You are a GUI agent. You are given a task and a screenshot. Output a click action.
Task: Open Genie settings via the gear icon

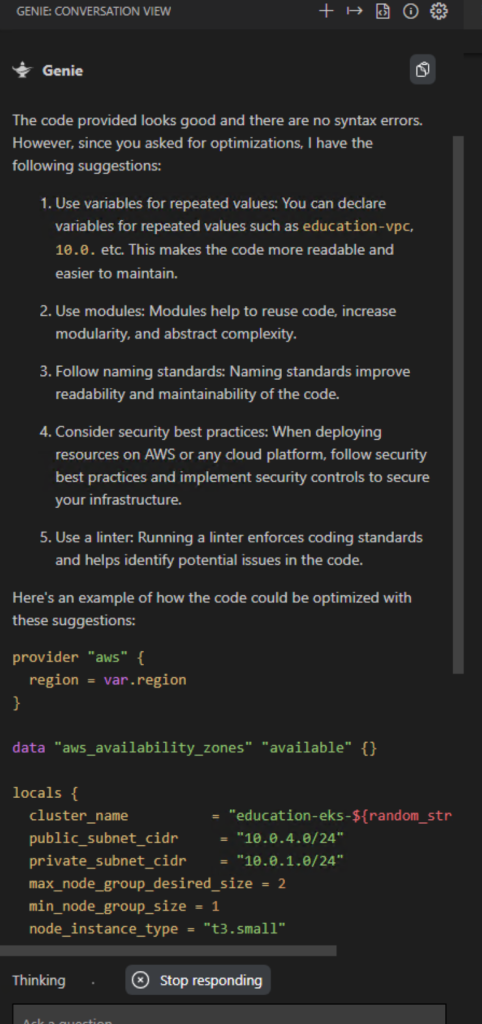tap(439, 11)
